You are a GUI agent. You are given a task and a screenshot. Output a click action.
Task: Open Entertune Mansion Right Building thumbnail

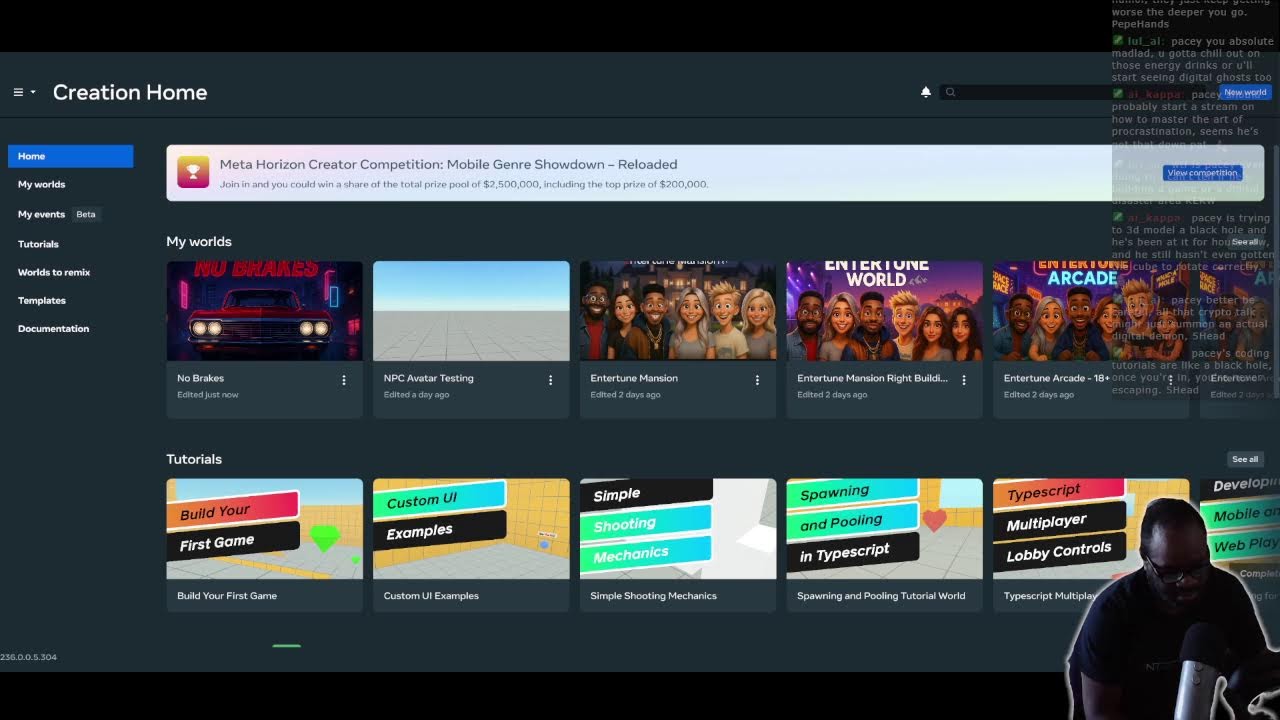click(884, 311)
